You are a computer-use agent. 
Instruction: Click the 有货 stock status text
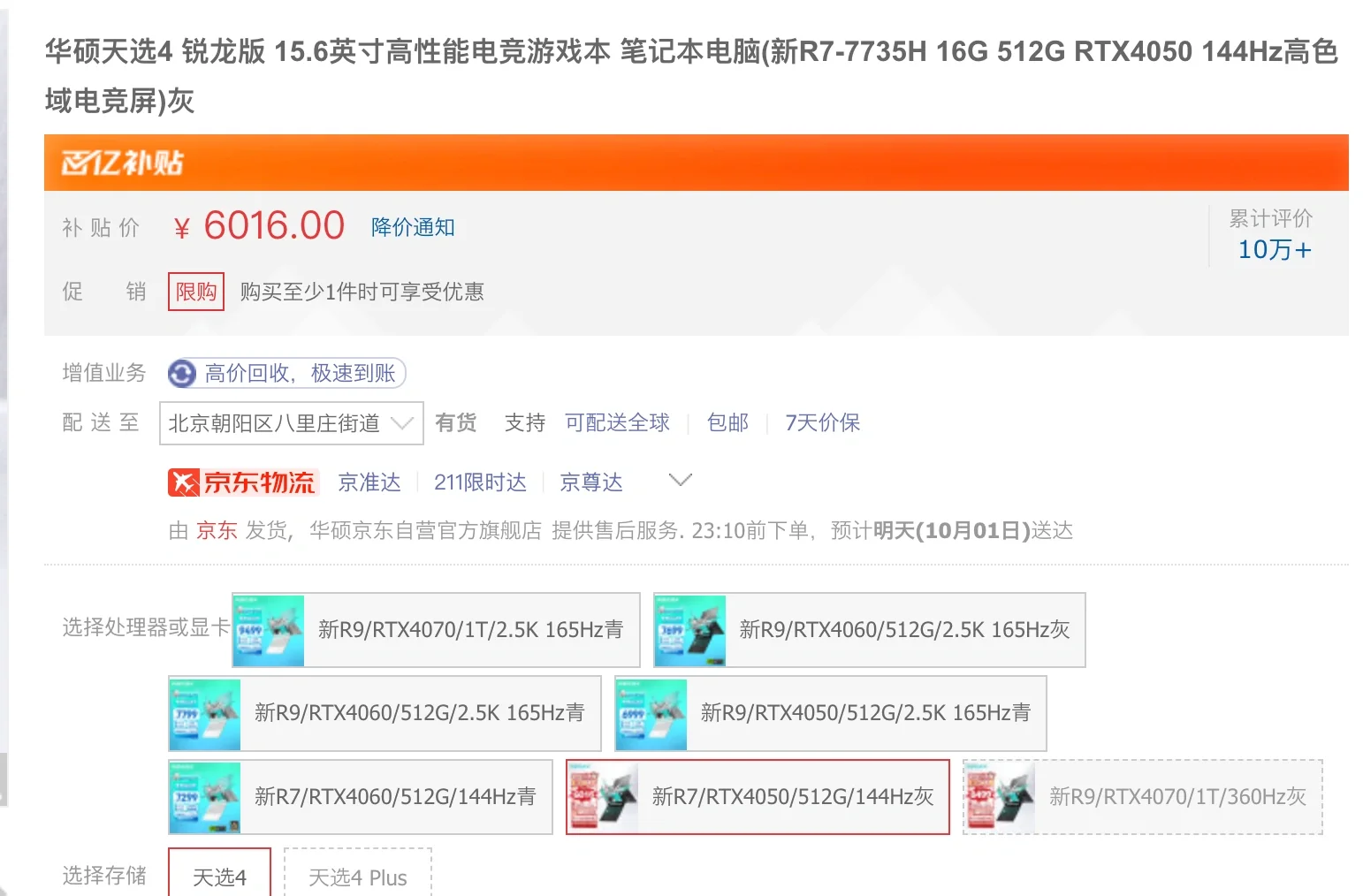(x=456, y=423)
